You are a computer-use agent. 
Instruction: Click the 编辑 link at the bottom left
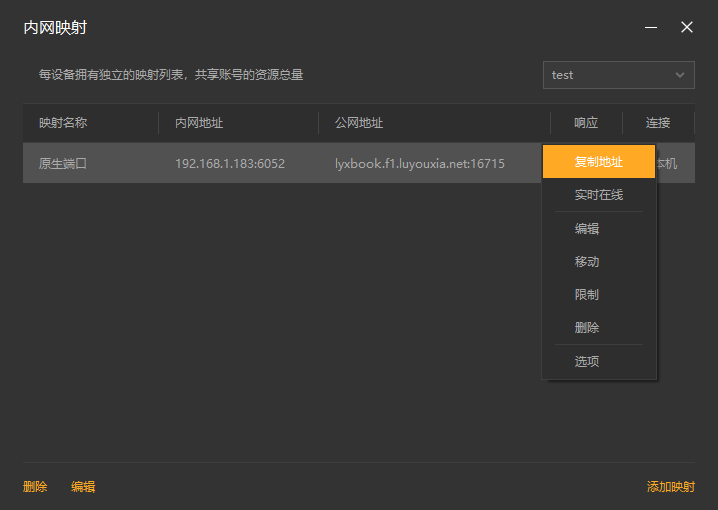(x=83, y=487)
